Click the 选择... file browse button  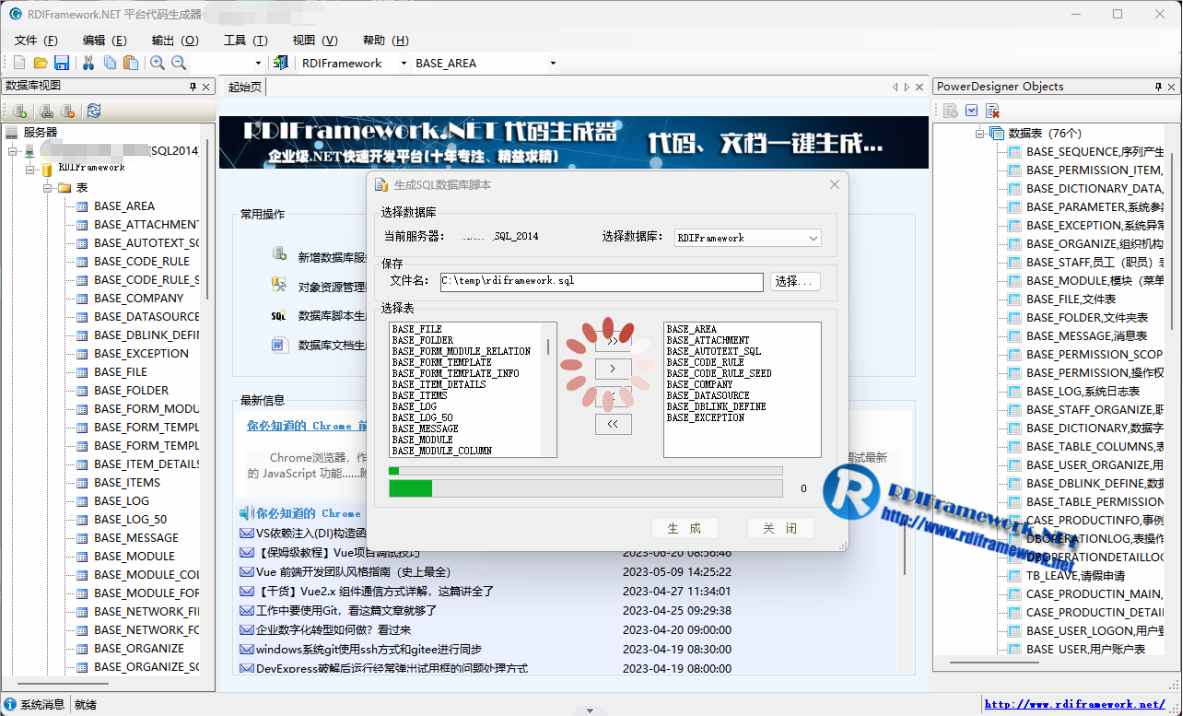coord(795,282)
